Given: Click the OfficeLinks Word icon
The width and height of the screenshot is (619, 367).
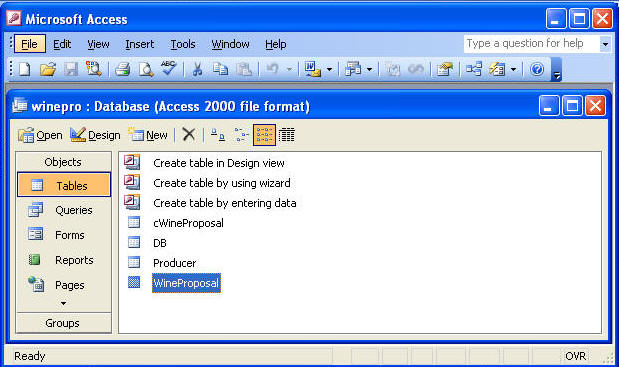Looking at the screenshot, I should coord(312,69).
